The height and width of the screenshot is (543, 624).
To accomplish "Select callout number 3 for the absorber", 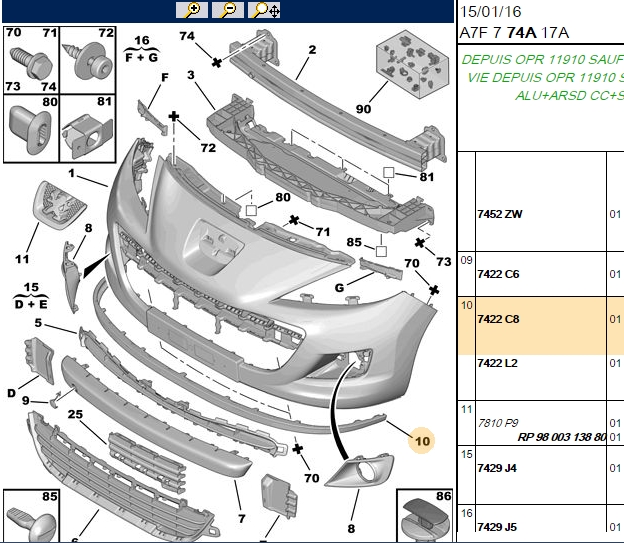I will [191, 75].
